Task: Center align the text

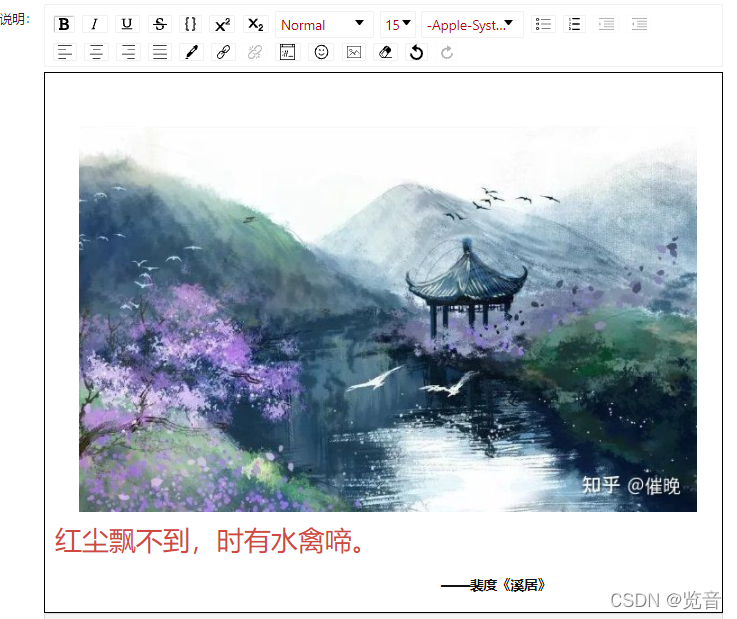Action: (96, 52)
